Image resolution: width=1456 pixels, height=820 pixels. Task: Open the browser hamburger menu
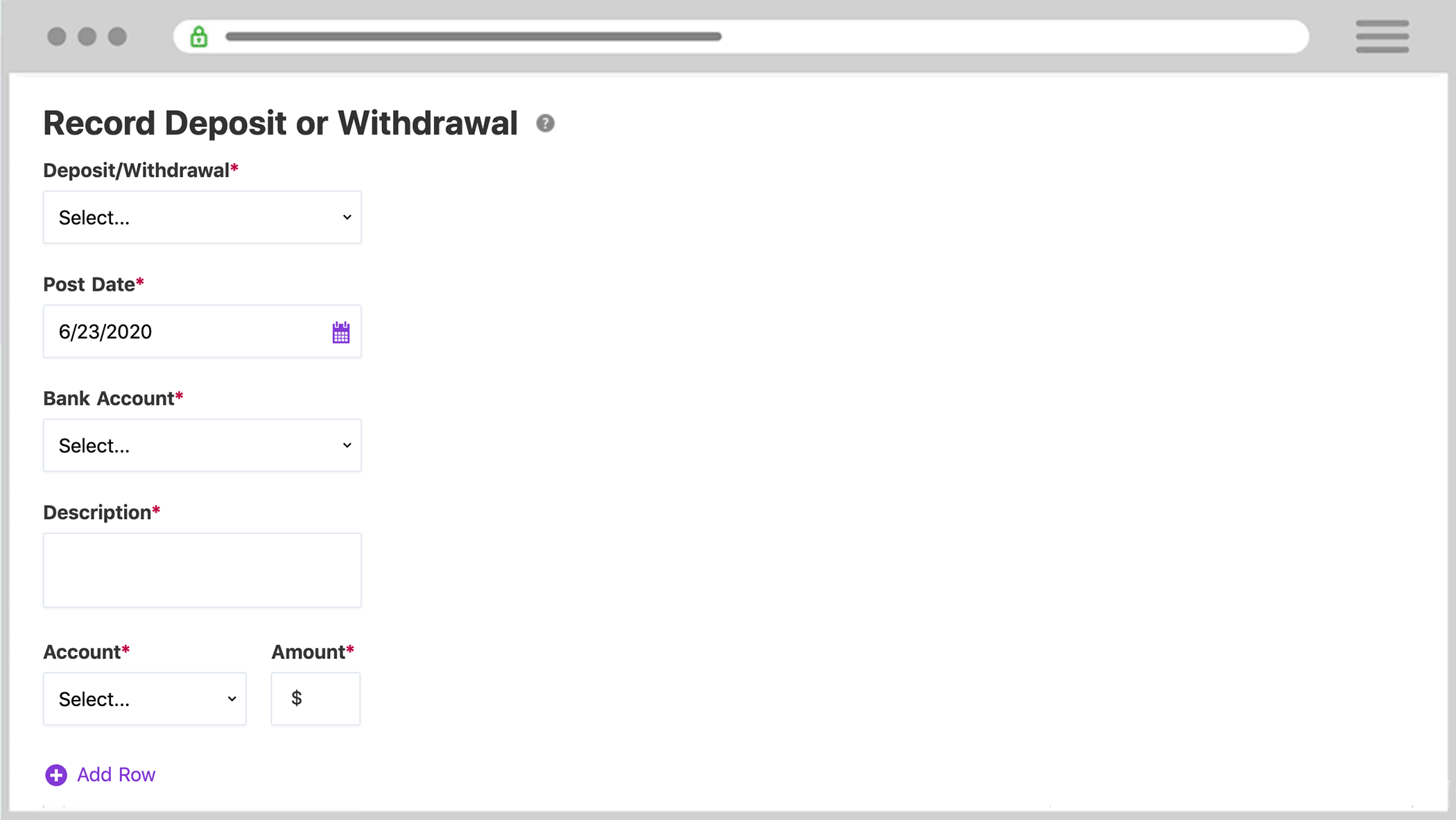(1382, 36)
